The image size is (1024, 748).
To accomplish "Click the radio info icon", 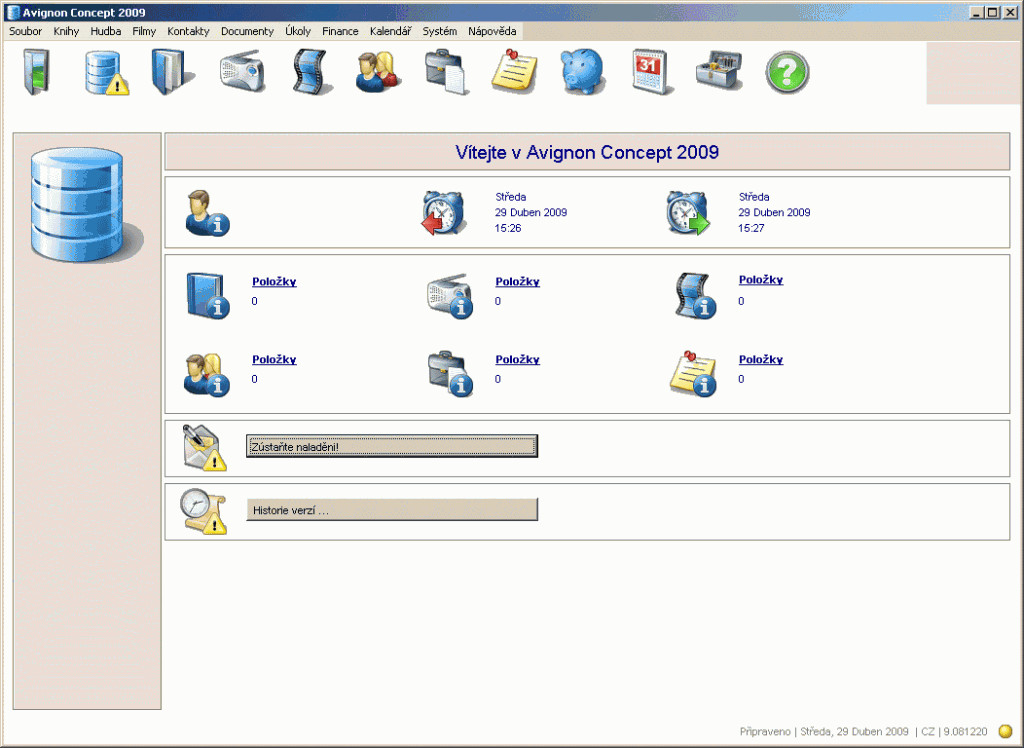I will pyautogui.click(x=450, y=296).
